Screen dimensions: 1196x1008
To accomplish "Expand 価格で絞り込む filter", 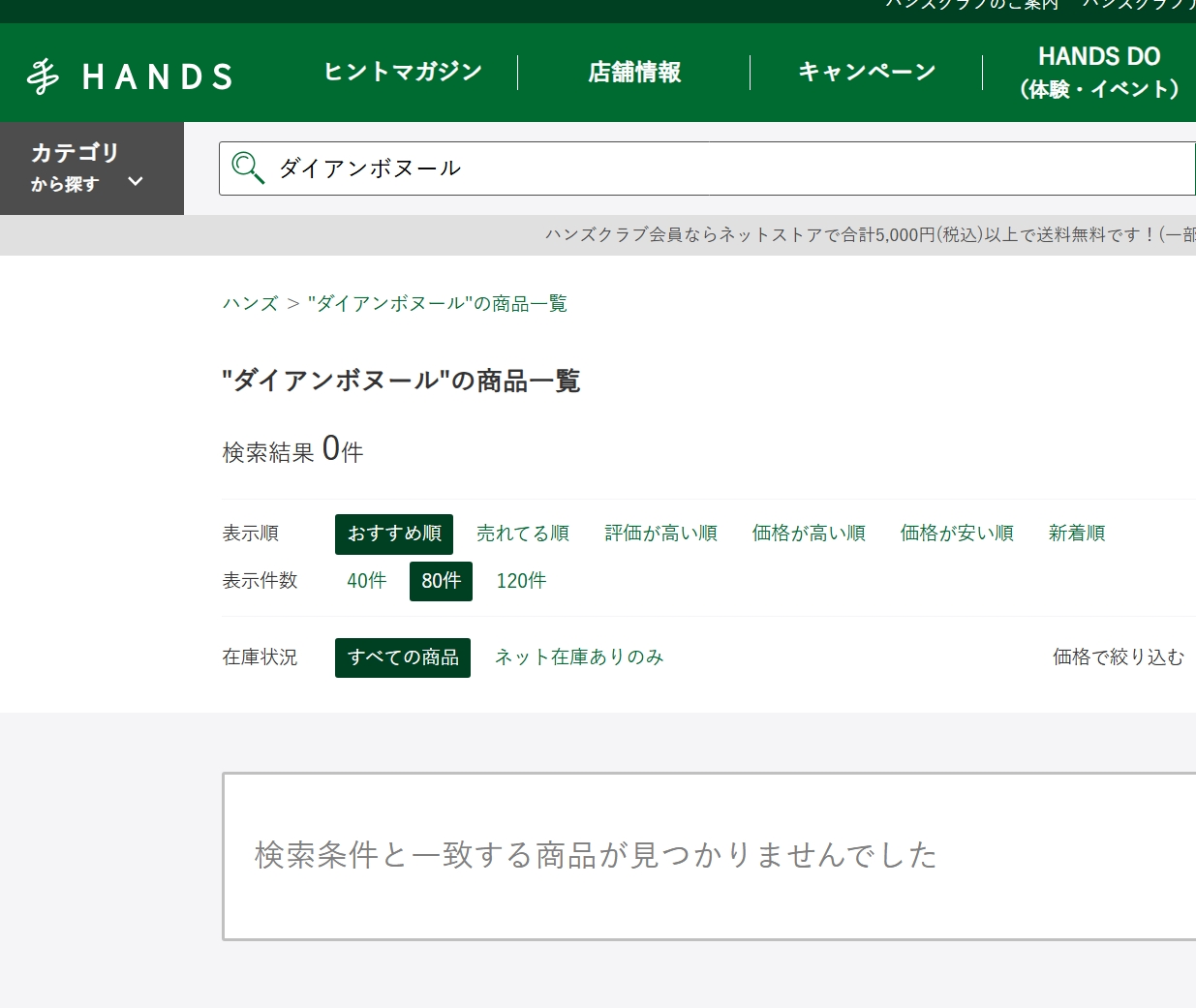I will pos(1119,657).
